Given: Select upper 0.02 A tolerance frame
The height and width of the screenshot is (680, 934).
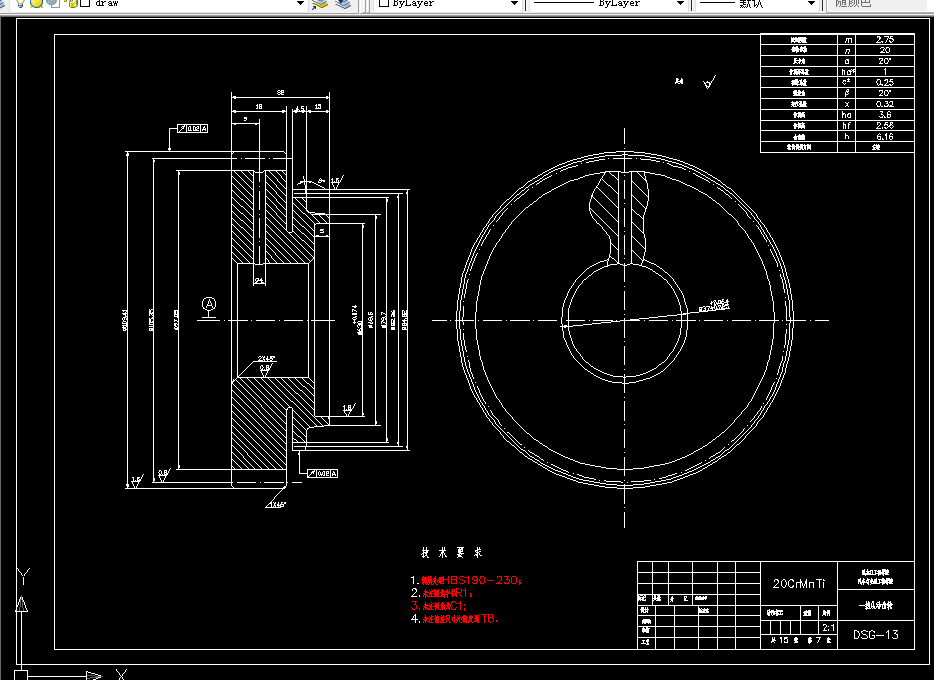Looking at the screenshot, I should pyautogui.click(x=192, y=129).
